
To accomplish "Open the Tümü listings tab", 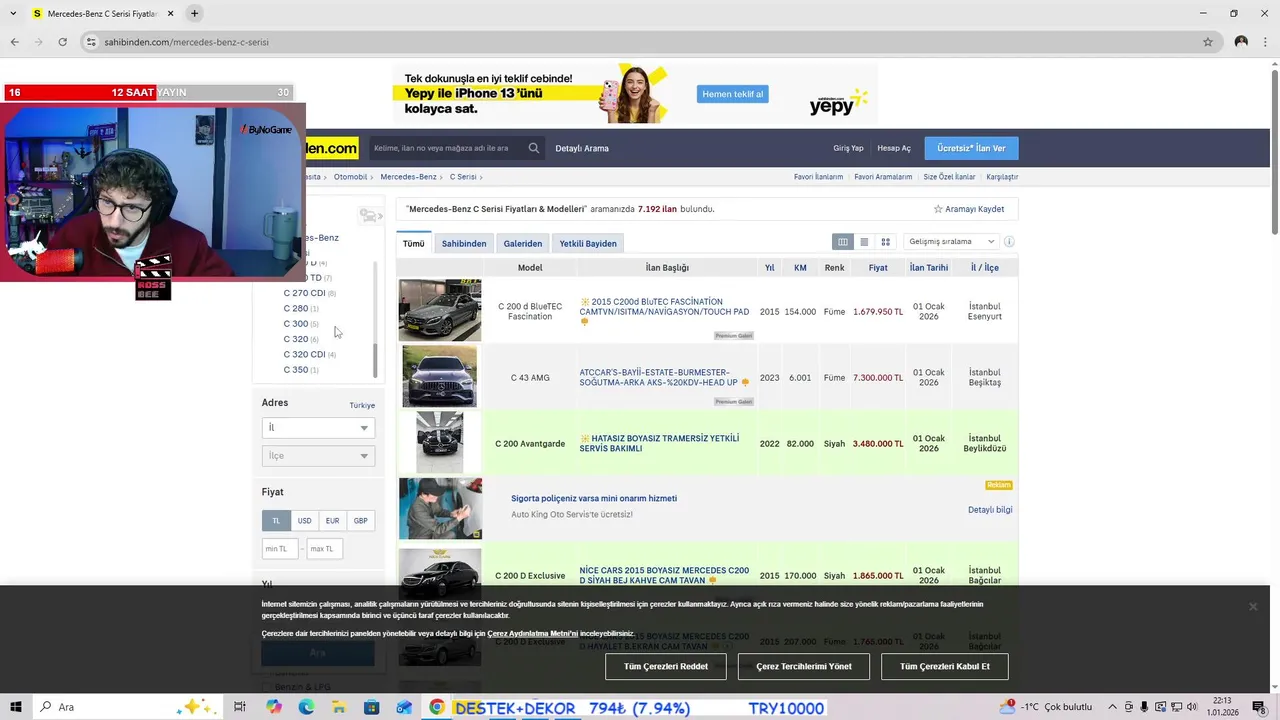I will 413,244.
